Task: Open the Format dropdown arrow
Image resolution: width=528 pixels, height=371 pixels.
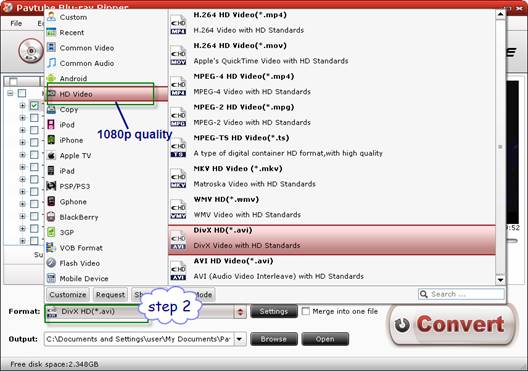Action: [240, 312]
